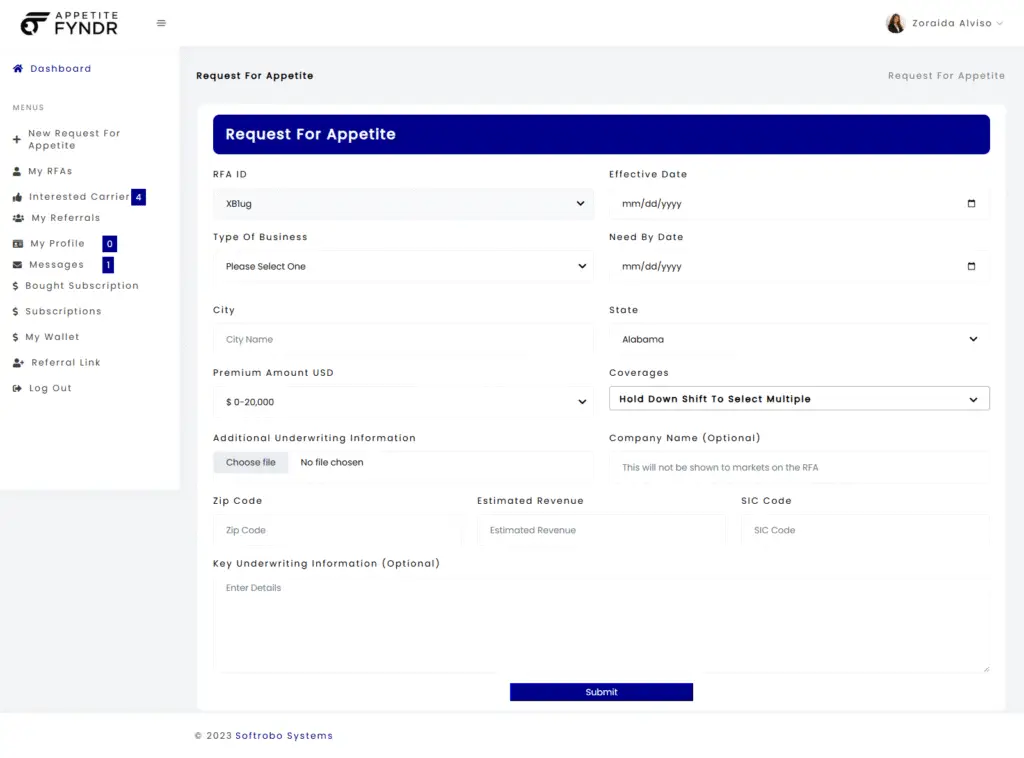Click the Key Underwriting Information text area
This screenshot has width=1024, height=758.
pos(601,625)
